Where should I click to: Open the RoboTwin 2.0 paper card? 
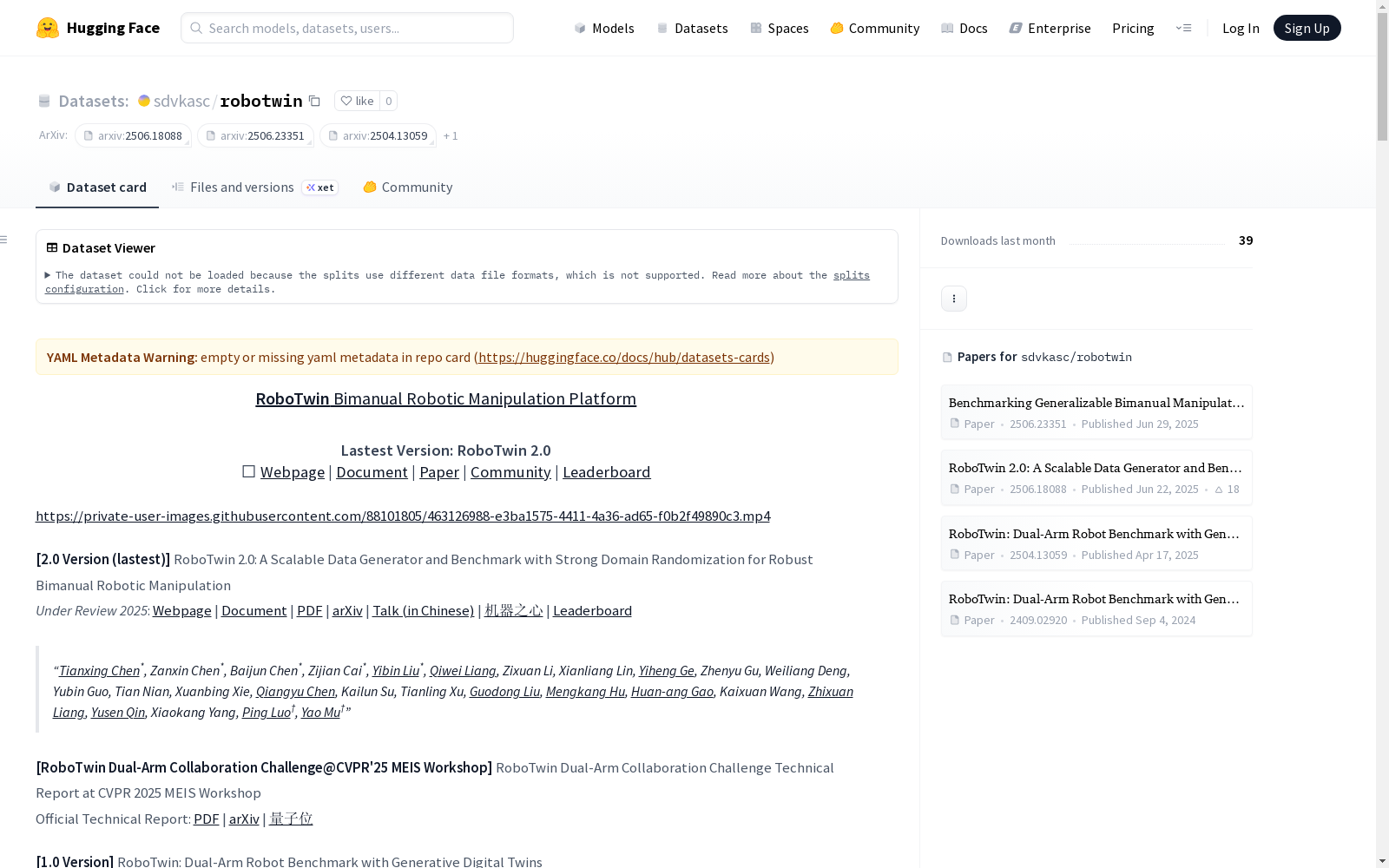(1096, 477)
